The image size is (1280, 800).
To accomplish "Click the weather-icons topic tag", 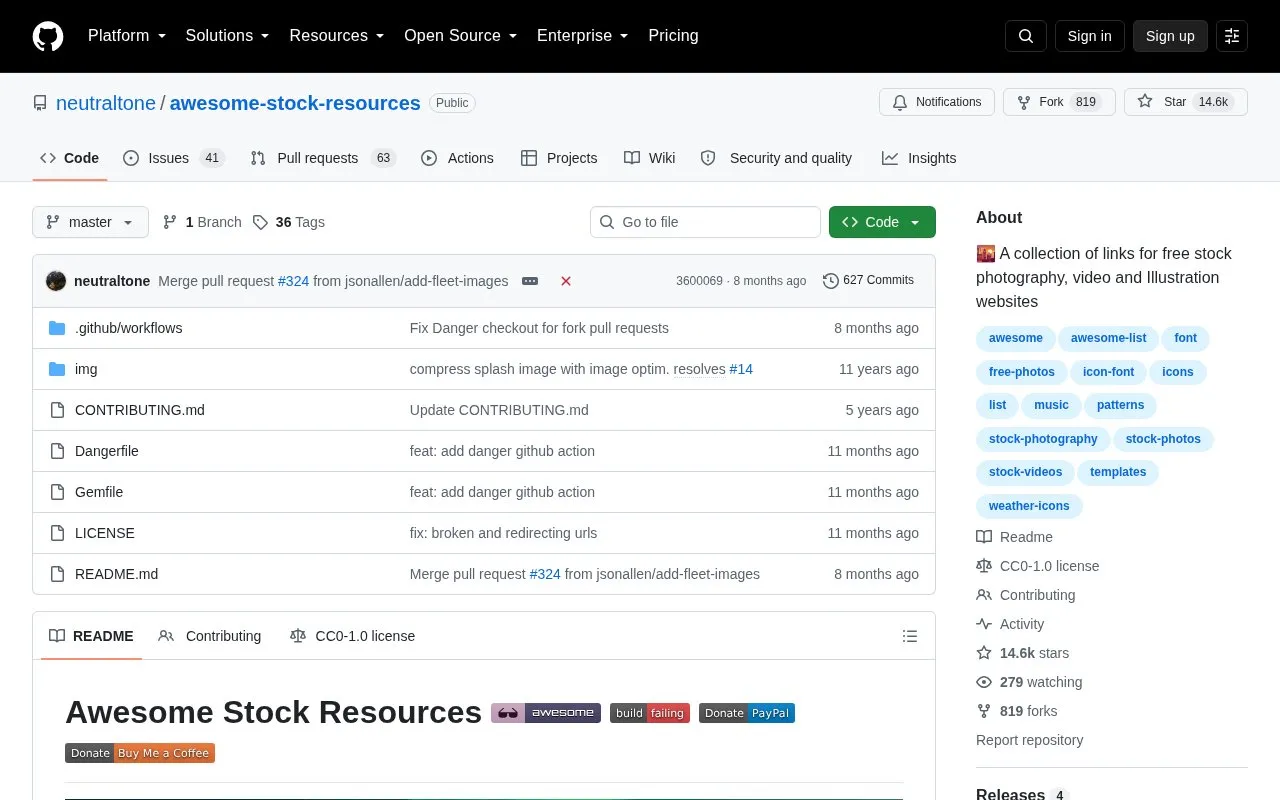I will (x=1029, y=506).
